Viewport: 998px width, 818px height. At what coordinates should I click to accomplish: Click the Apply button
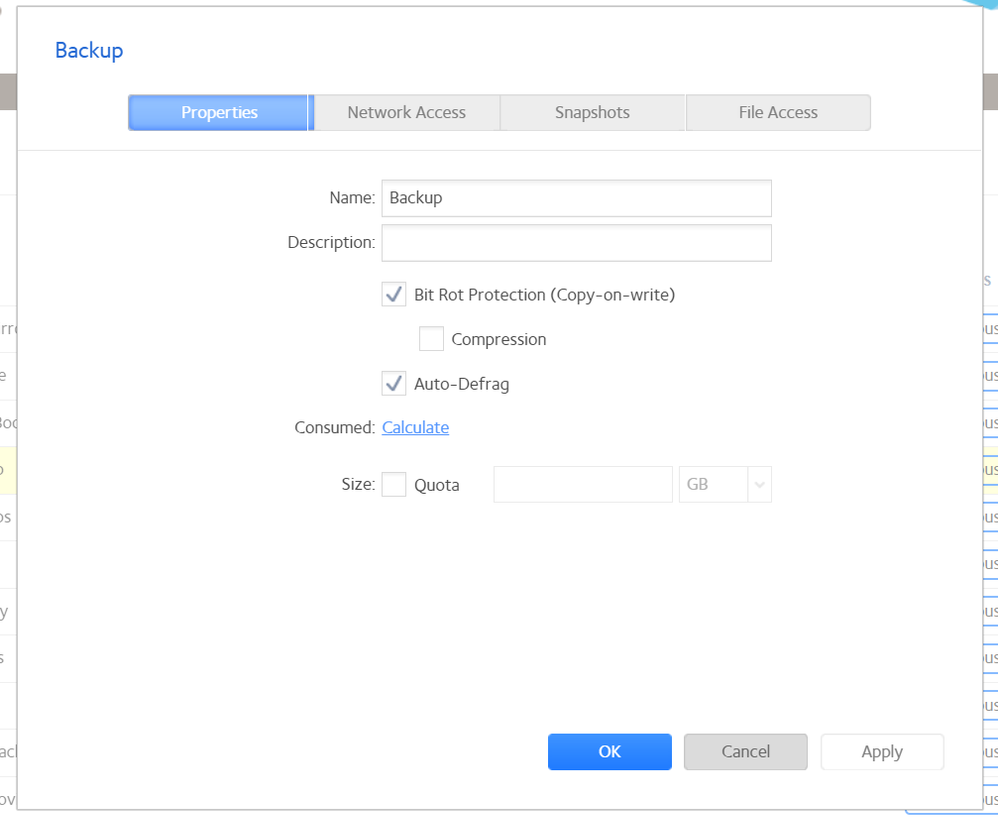point(882,752)
